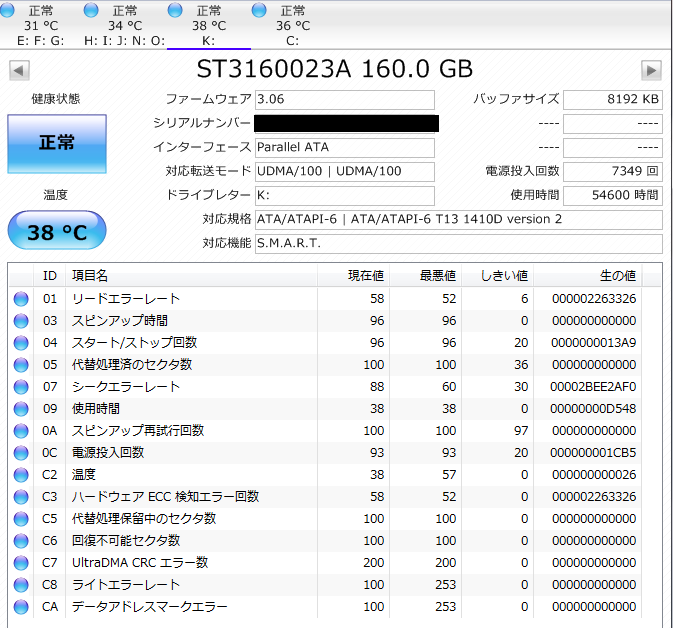
Task: Click status orb for UltraDMA CRC error row
Action: [x=21, y=563]
